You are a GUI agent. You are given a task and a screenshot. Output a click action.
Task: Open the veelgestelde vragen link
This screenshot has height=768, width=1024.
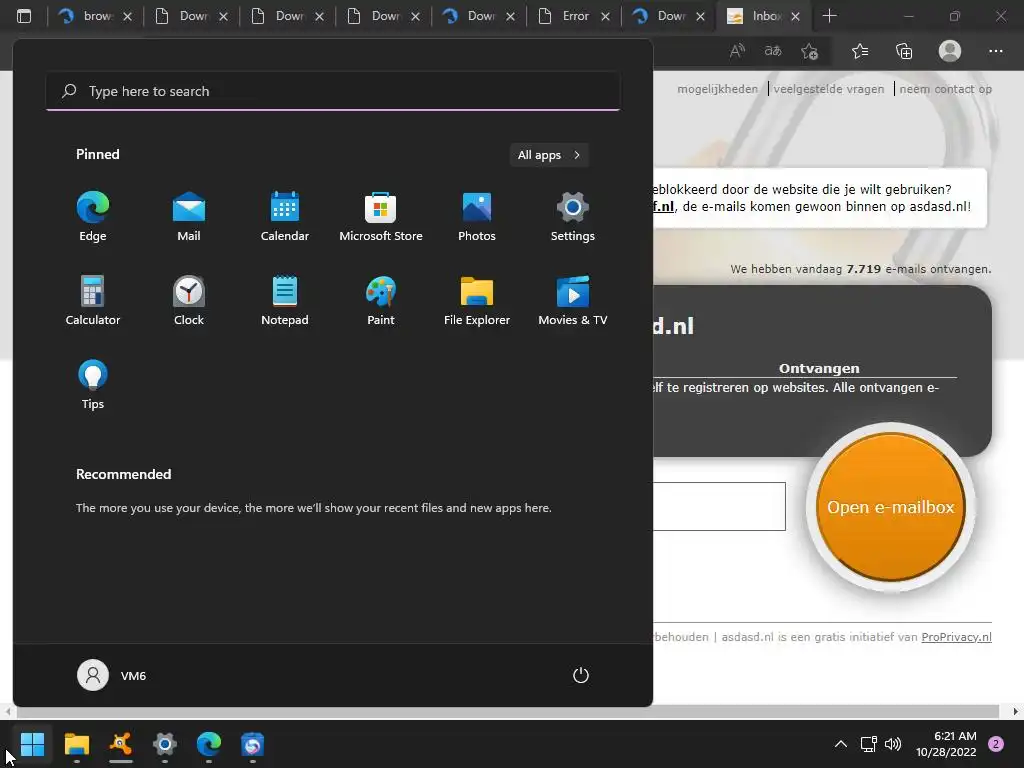coord(829,89)
